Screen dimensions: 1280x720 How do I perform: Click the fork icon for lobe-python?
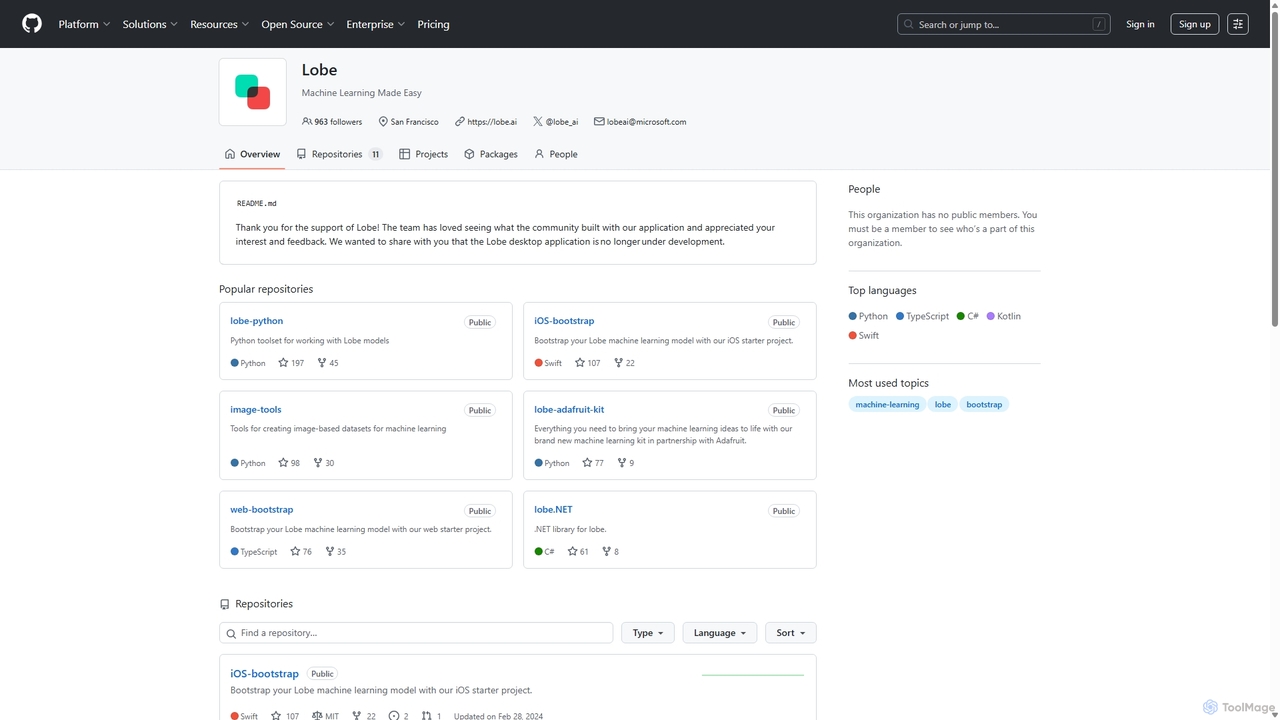322,363
